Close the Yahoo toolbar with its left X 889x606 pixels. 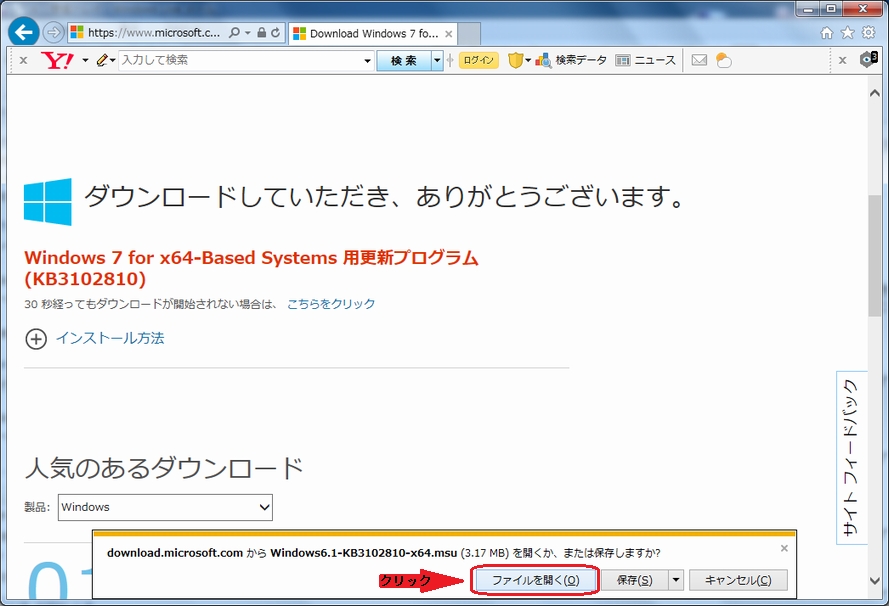point(23,60)
